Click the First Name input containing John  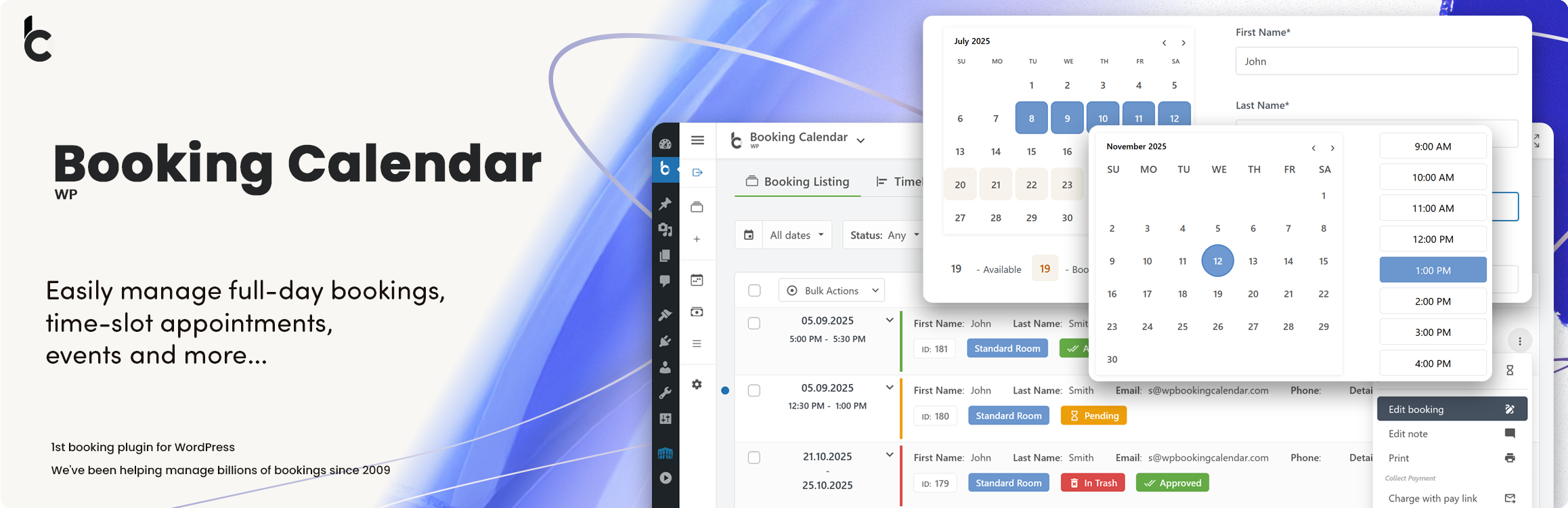[1376, 61]
